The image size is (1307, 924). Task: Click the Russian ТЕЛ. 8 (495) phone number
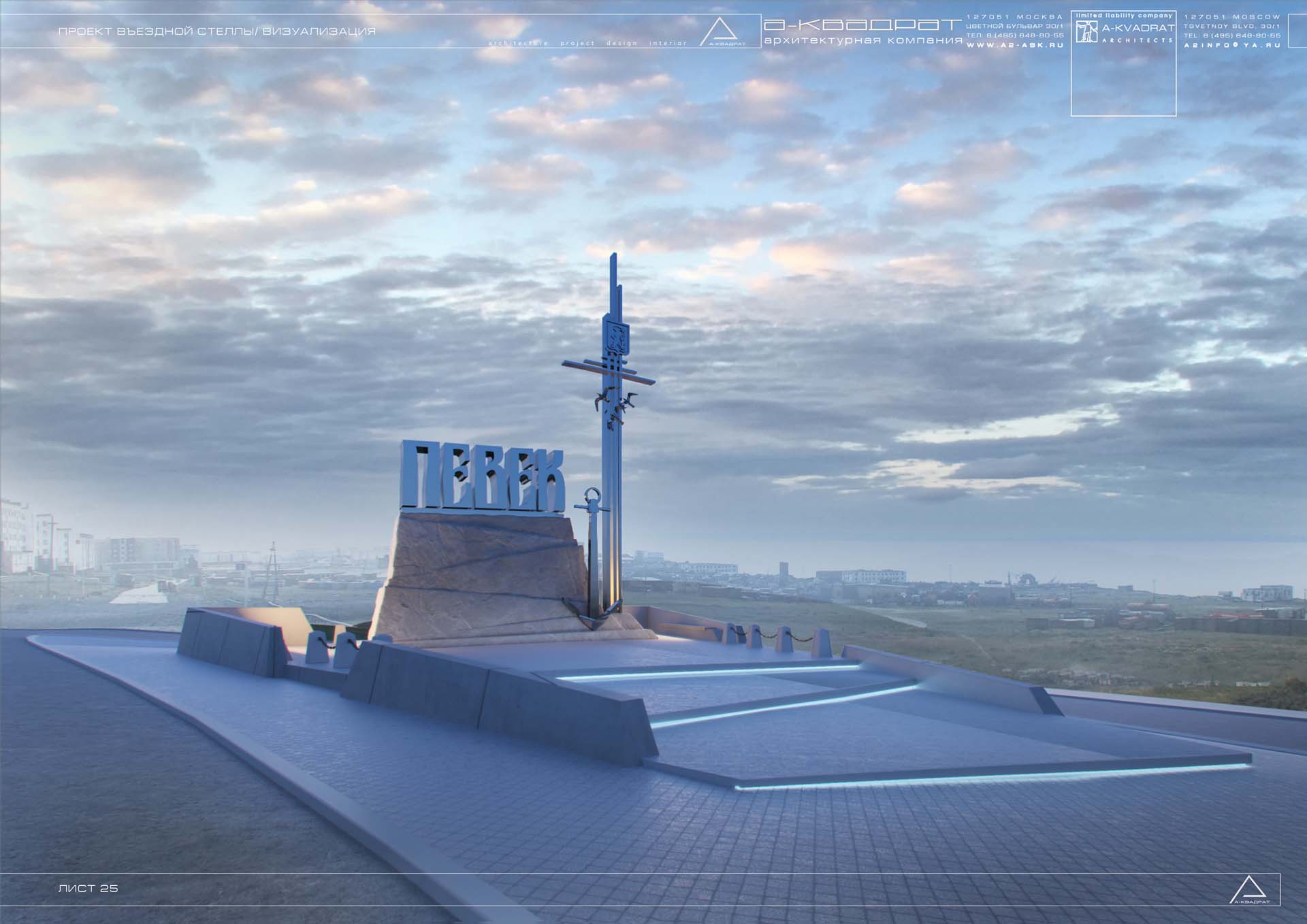click(x=1014, y=35)
